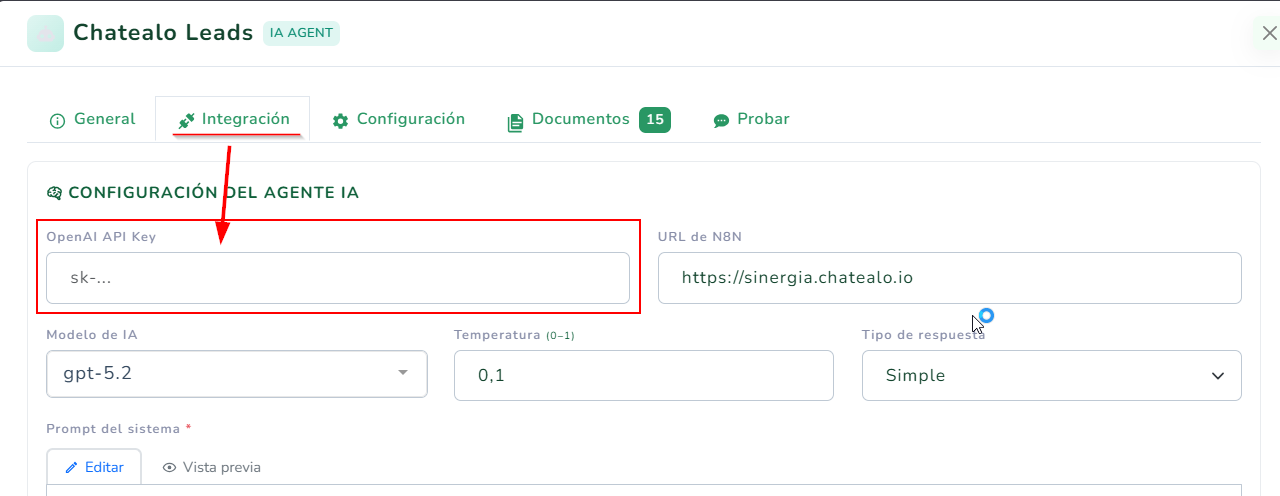Open the Integración tab
Image resolution: width=1280 pixels, height=496 pixels.
(x=233, y=119)
